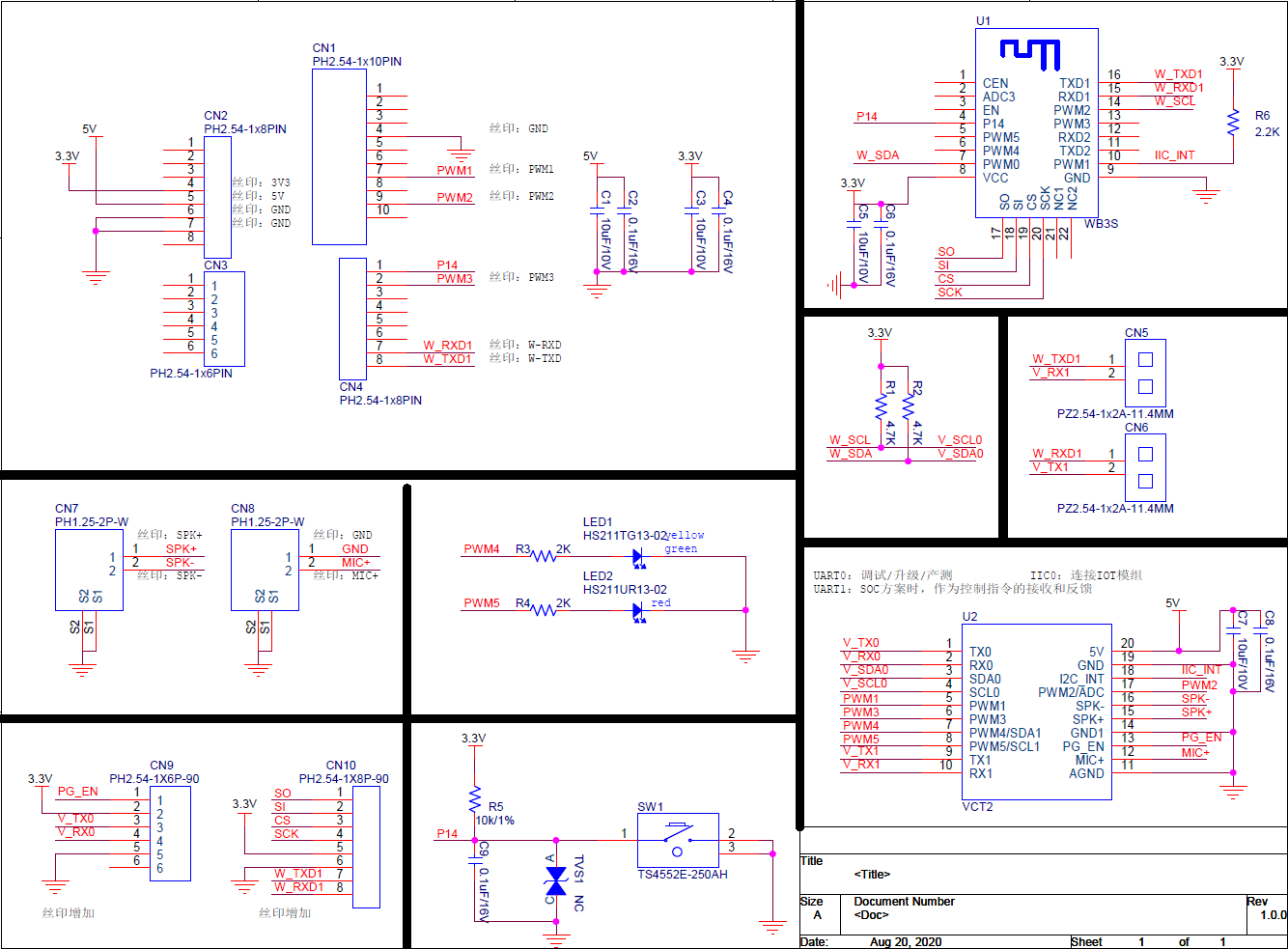Click the 1.0.0 revision value

pyautogui.click(x=1274, y=915)
